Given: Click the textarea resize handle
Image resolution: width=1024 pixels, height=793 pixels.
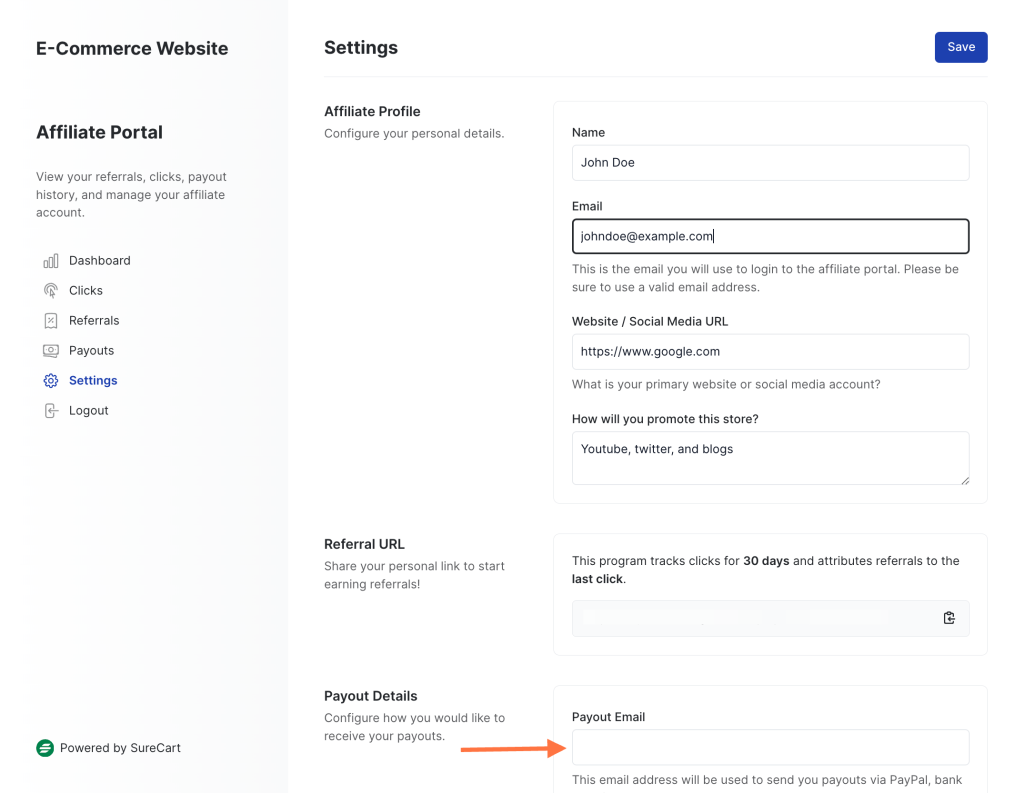Looking at the screenshot, I should (964, 481).
